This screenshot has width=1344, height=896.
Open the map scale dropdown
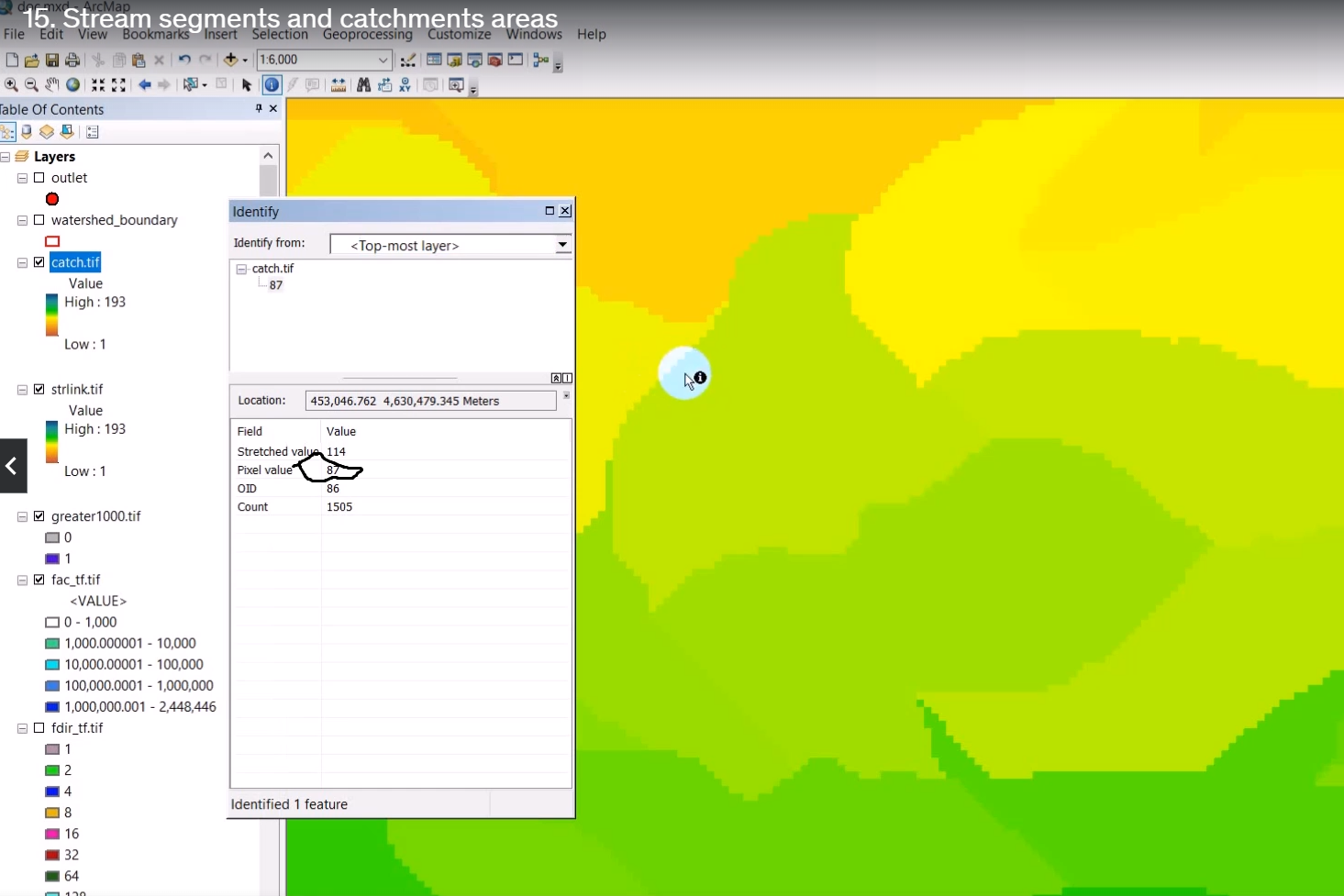click(x=384, y=60)
